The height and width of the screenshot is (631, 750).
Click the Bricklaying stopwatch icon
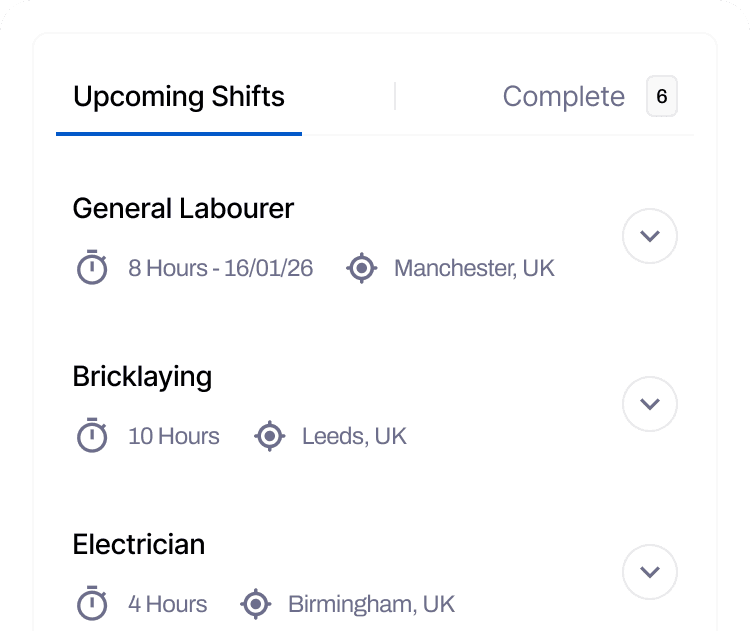pos(92,436)
